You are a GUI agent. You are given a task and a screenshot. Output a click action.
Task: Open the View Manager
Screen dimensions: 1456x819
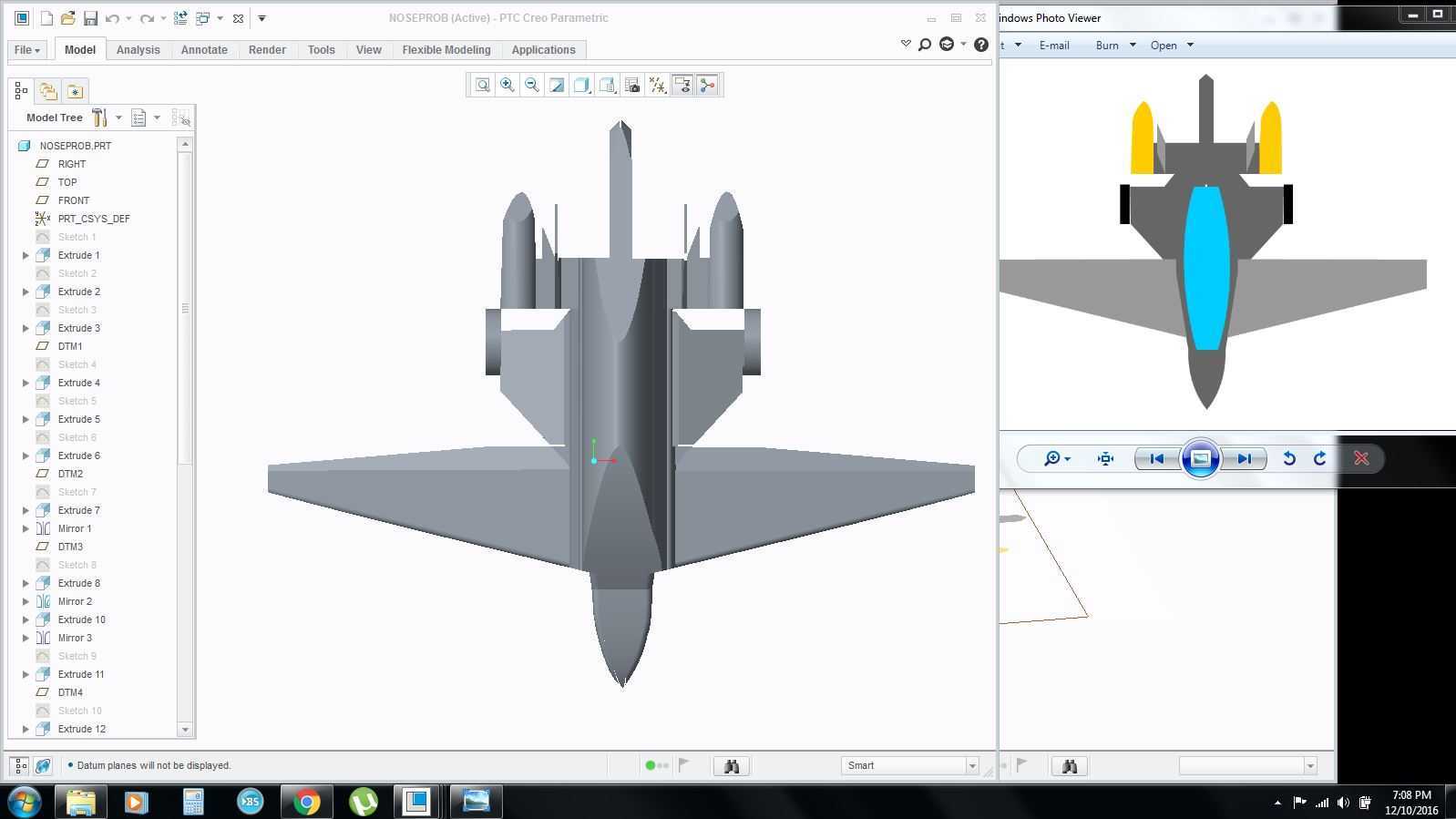(x=632, y=85)
